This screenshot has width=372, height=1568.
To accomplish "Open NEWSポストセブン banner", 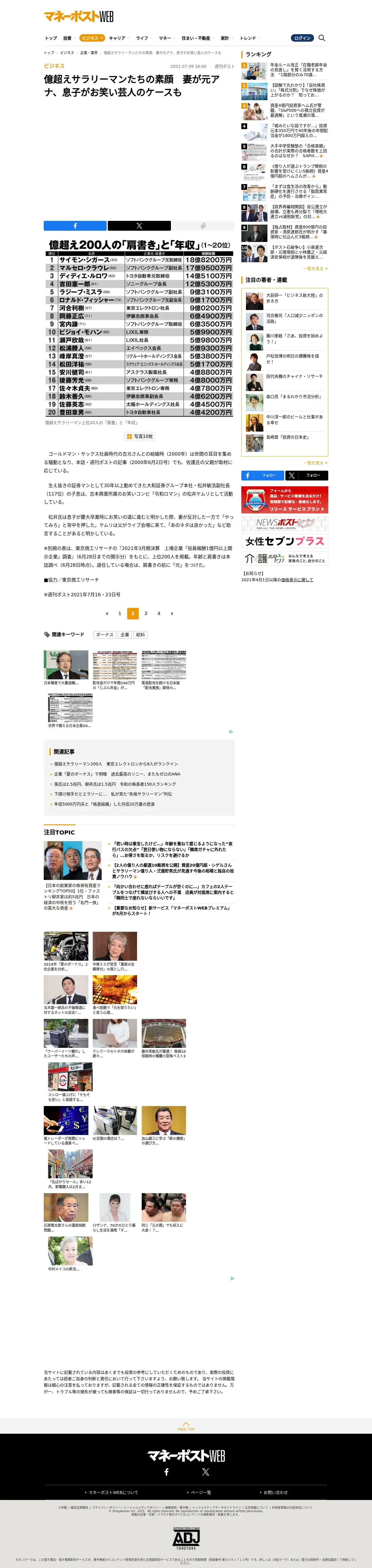I will pos(284,523).
